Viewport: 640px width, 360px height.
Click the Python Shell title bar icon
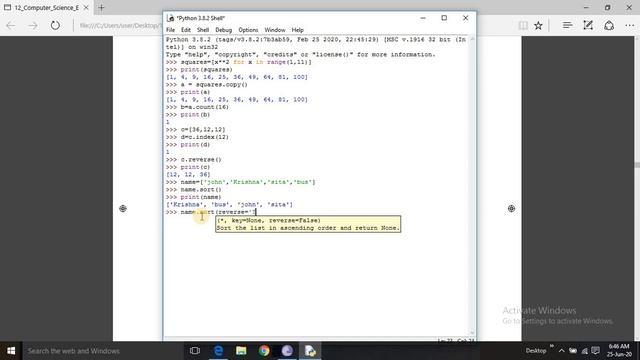click(171, 18)
